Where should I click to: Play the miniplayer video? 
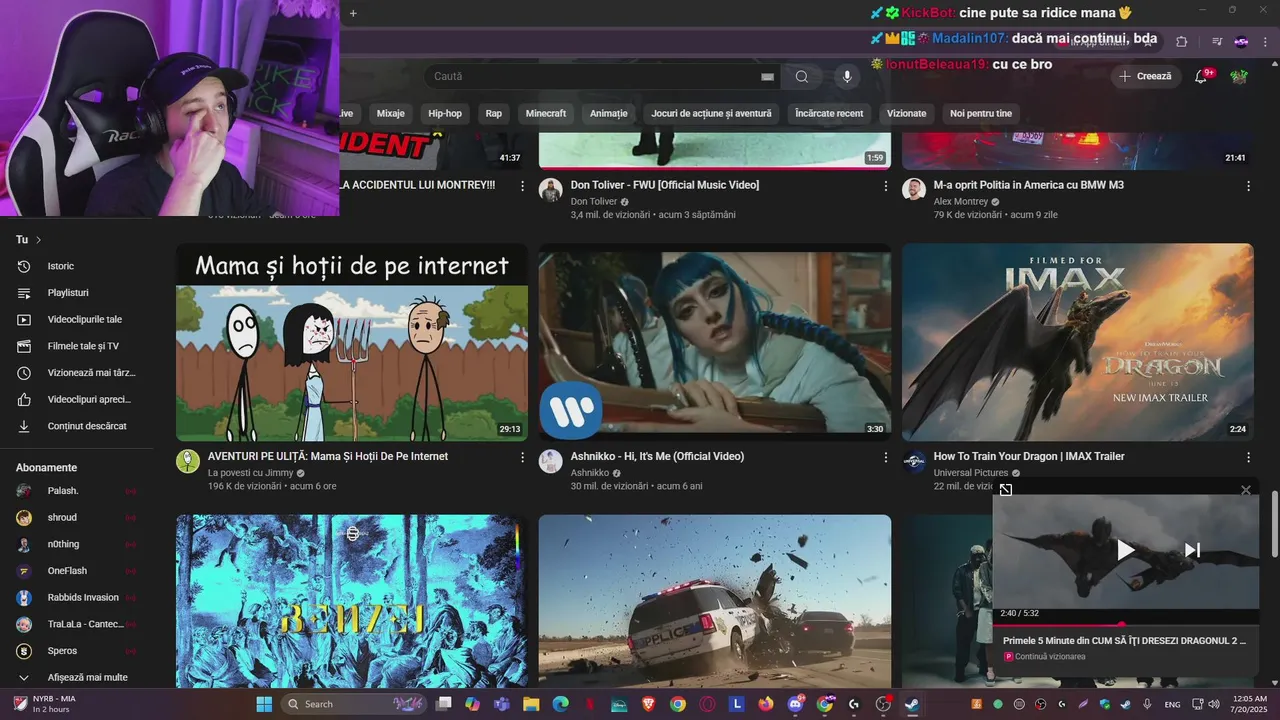click(1125, 550)
